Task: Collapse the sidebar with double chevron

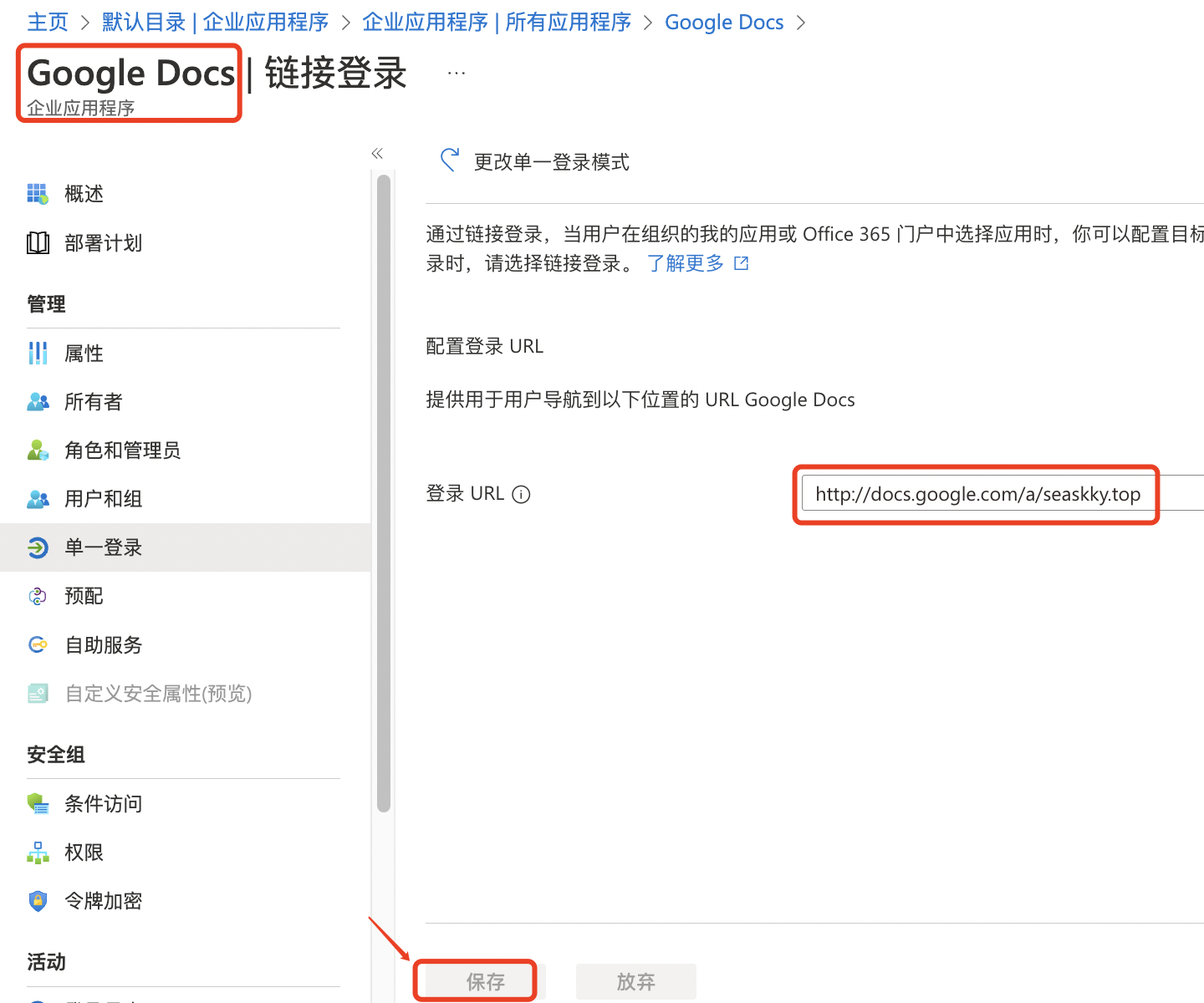Action: 377,153
